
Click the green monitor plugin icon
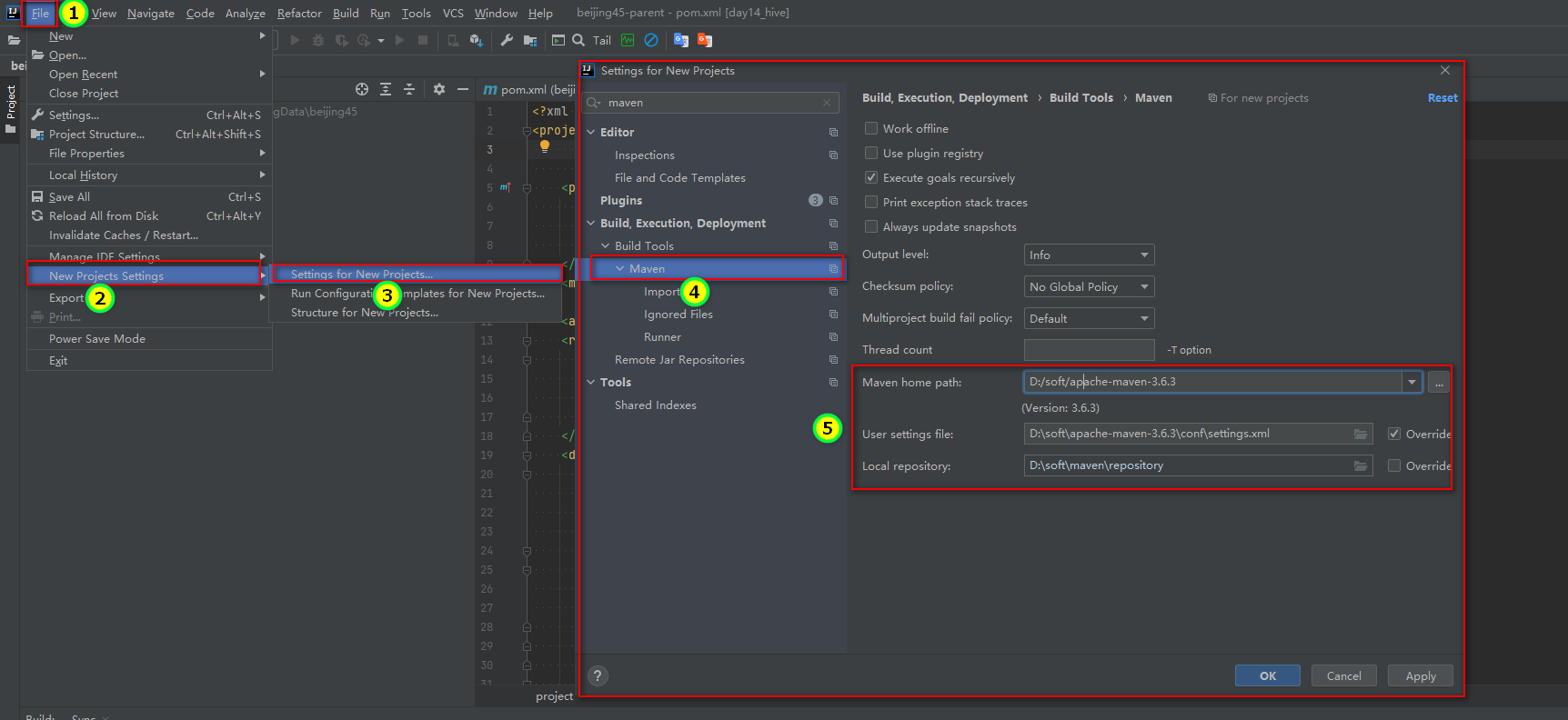(628, 40)
